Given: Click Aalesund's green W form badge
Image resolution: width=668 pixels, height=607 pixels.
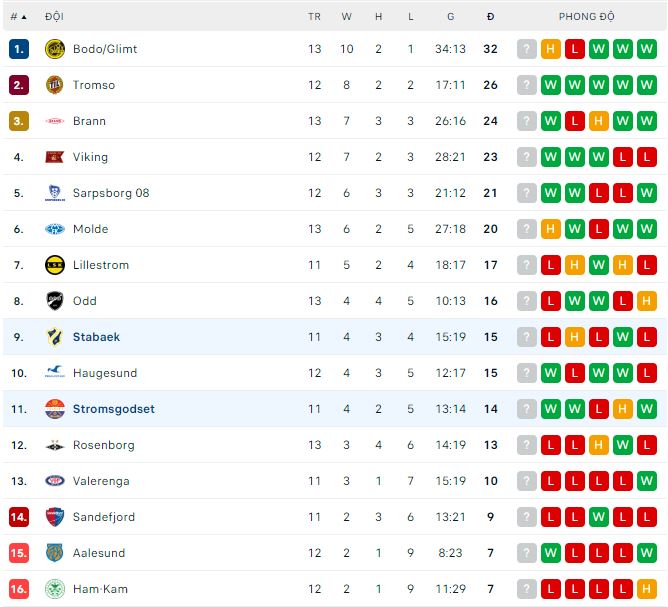Looking at the screenshot, I should [x=551, y=553].
